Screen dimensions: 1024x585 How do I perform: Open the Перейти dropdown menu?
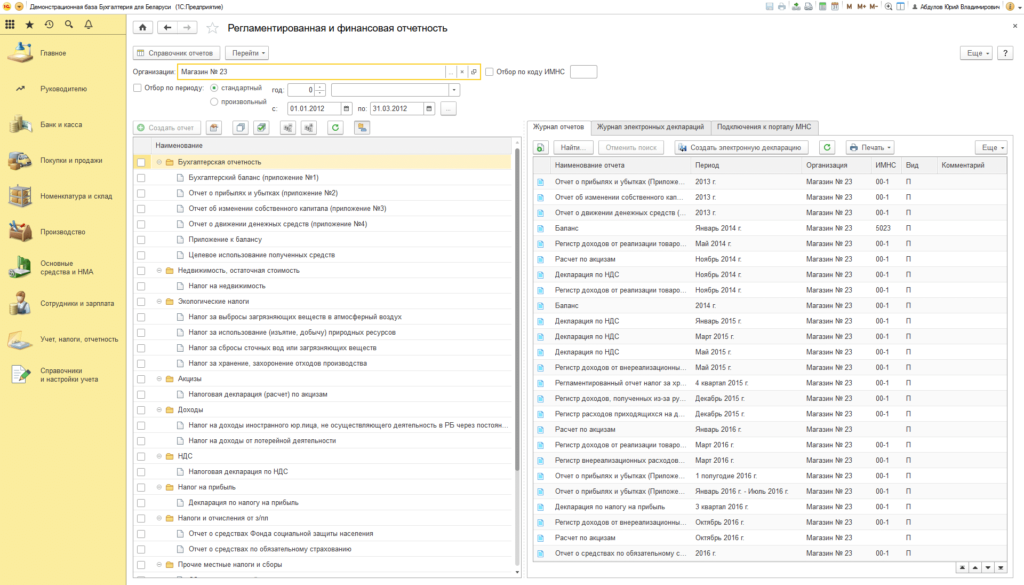click(x=247, y=53)
